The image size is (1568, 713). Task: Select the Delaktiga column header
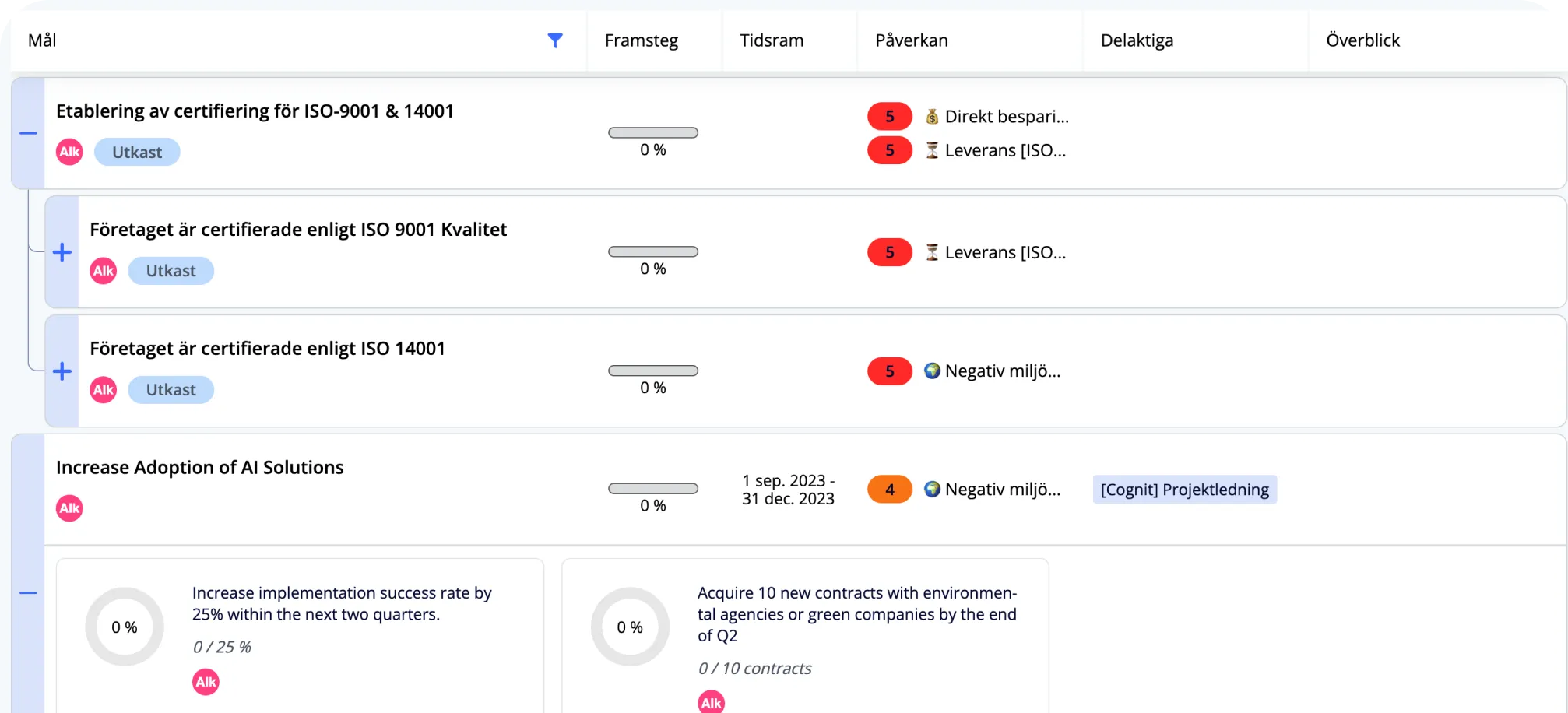tap(1137, 40)
